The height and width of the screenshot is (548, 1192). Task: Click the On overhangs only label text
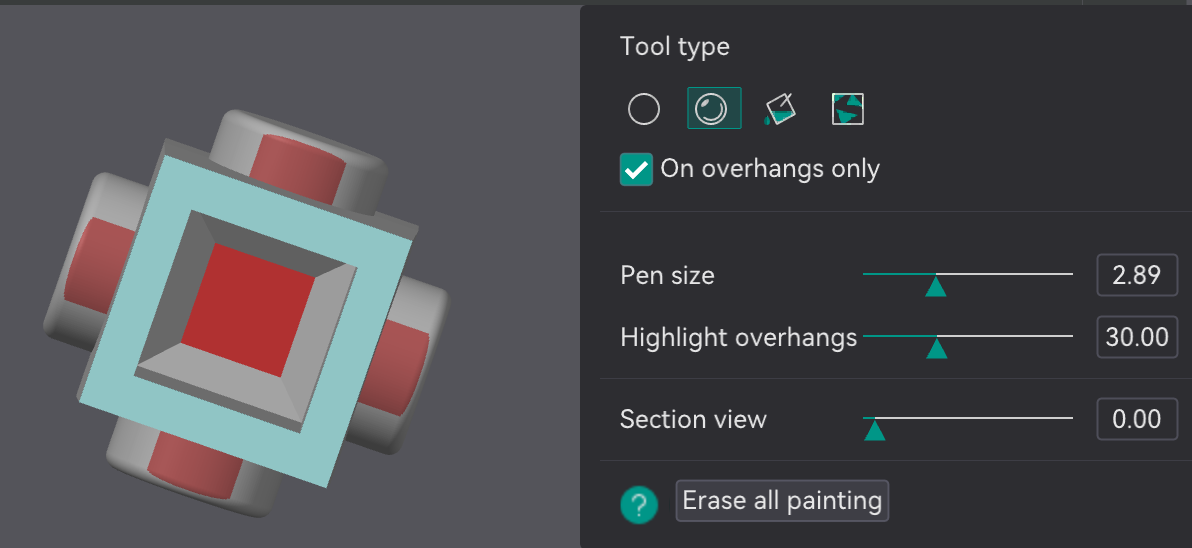pos(770,169)
